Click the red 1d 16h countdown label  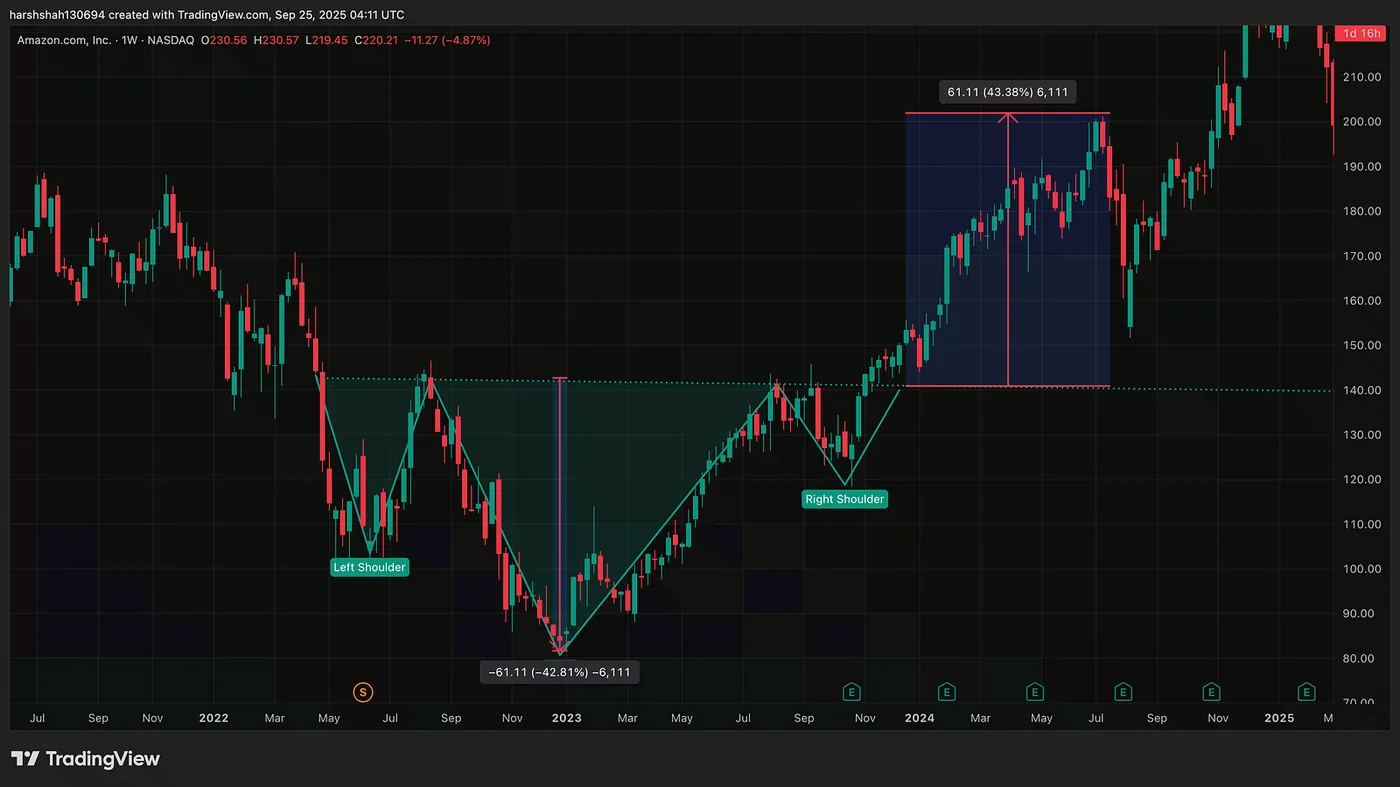1361,33
